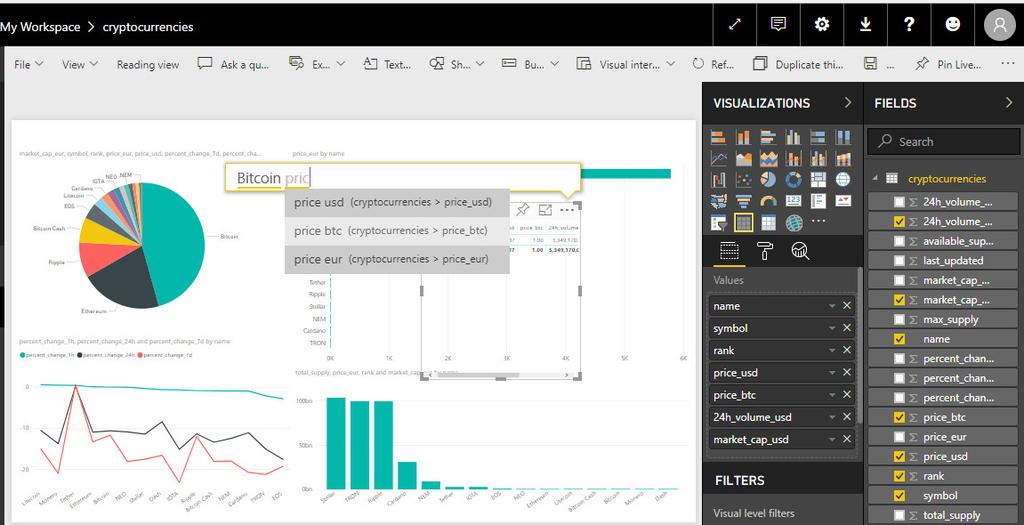Select the funnel visualization

743,201
